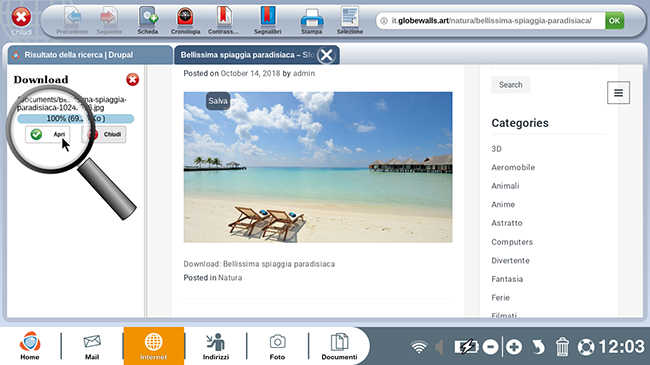Click the 12:03 clock
This screenshot has width=650, height=365.
621,347
